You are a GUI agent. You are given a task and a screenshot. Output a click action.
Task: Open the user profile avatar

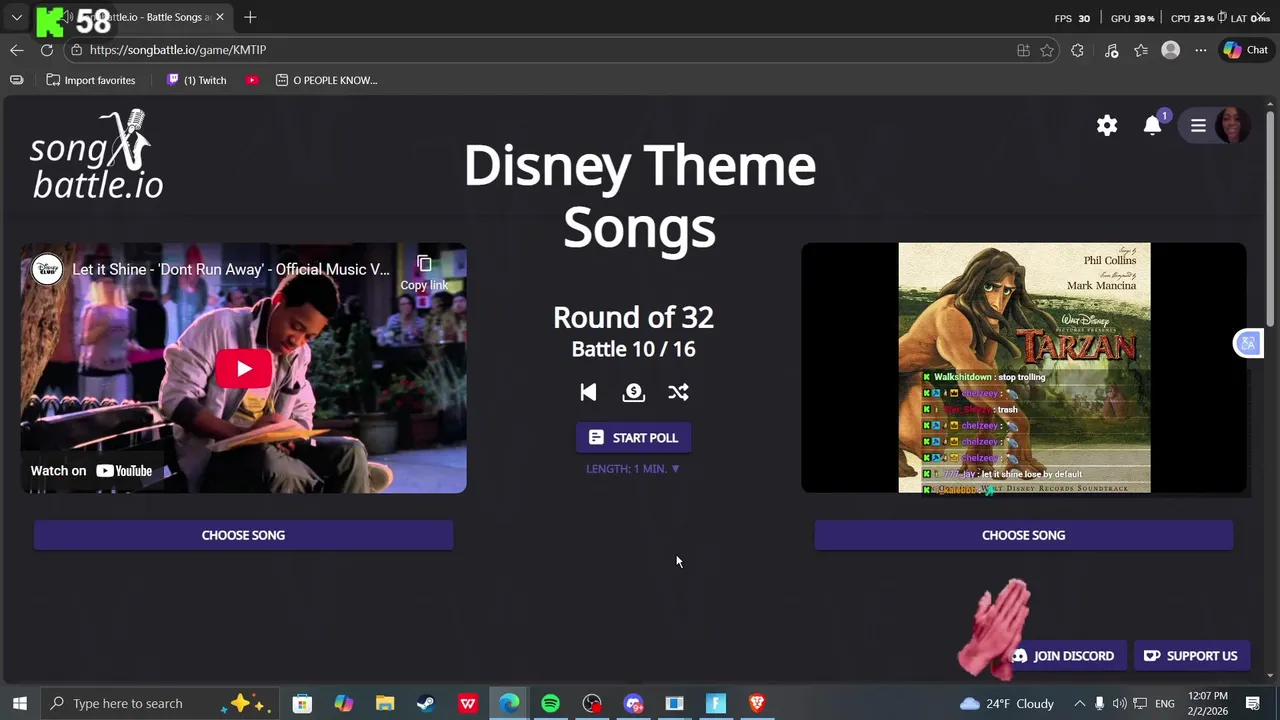[1232, 125]
